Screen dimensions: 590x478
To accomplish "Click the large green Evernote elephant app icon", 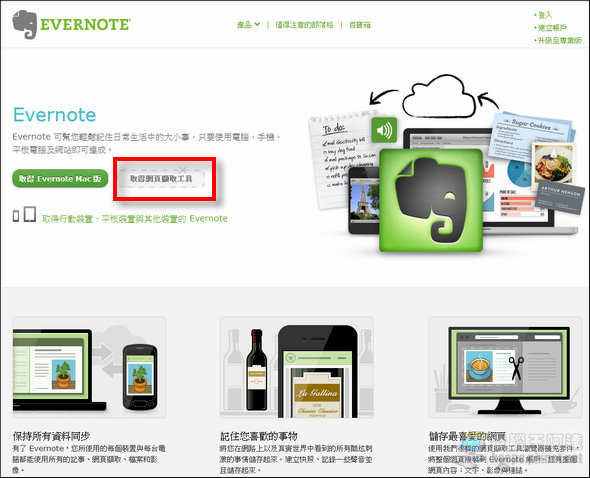I will pos(431,200).
